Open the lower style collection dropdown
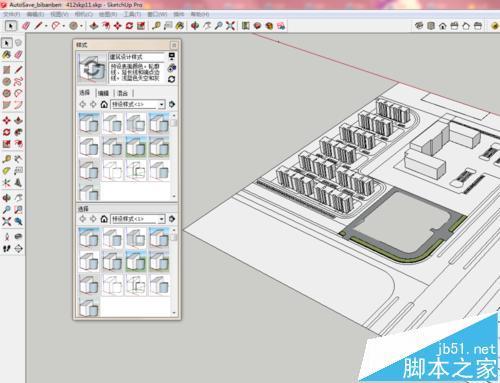Image resolution: width=500 pixels, height=383 pixels. pyautogui.click(x=138, y=219)
